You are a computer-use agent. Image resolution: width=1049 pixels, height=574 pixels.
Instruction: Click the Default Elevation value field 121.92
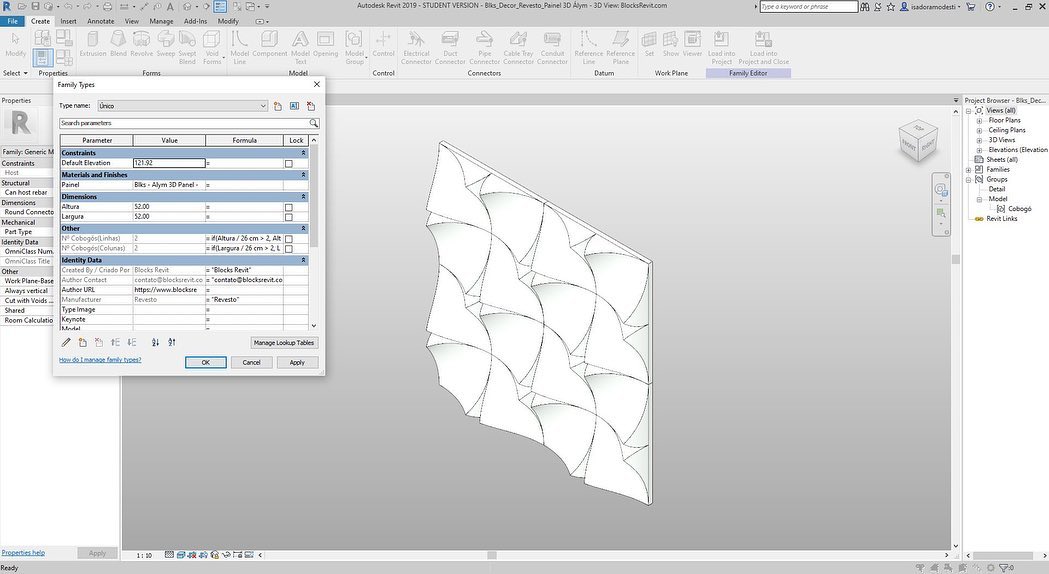[169, 163]
